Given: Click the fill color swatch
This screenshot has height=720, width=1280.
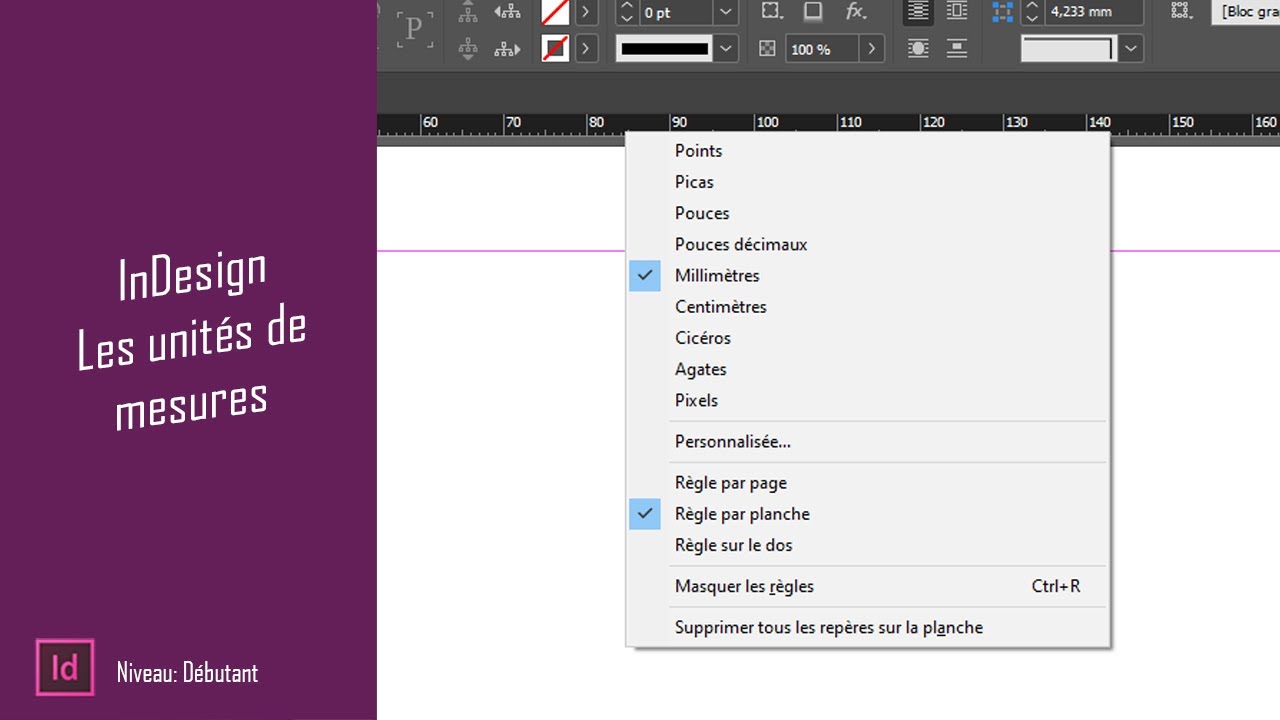Looking at the screenshot, I should coord(555,12).
